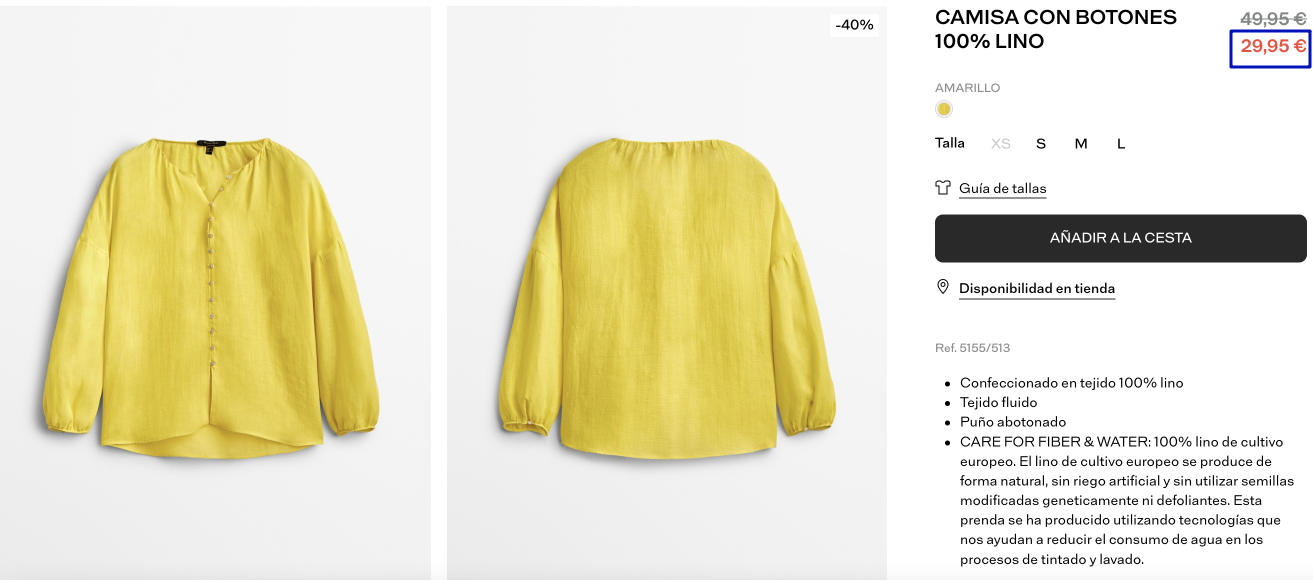Open the front view shirt image
The width and height of the screenshot is (1313, 580).
214,290
